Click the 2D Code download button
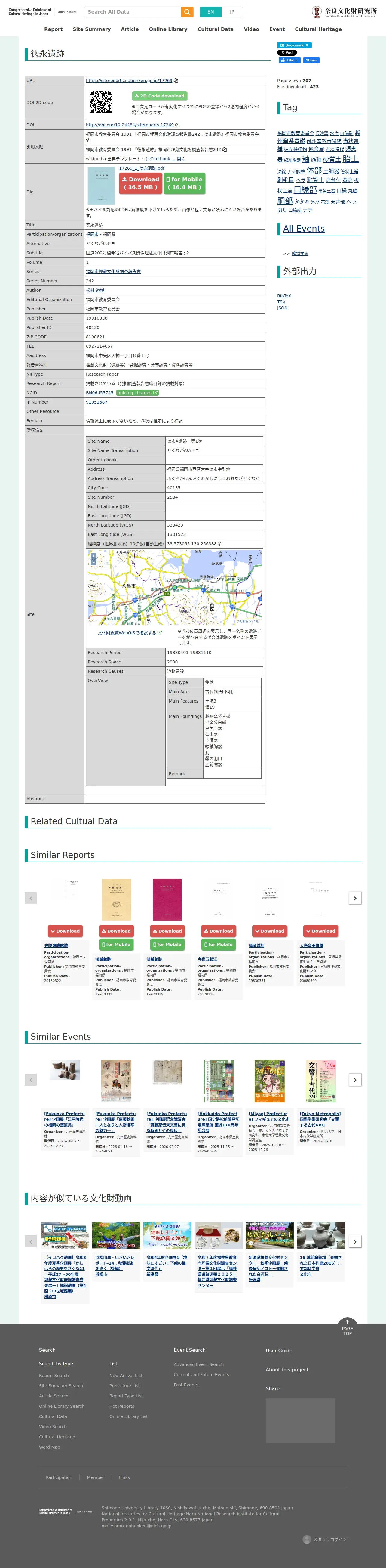The height and width of the screenshot is (1568, 386). pos(160,96)
